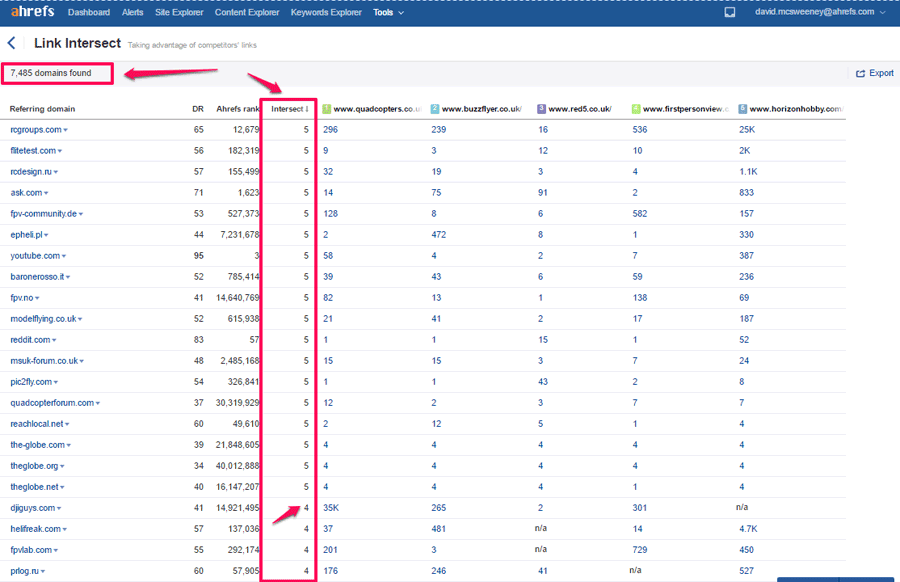Screen dimensions: 900x582
Task: Click the Referring domain column header
Action: point(42,109)
